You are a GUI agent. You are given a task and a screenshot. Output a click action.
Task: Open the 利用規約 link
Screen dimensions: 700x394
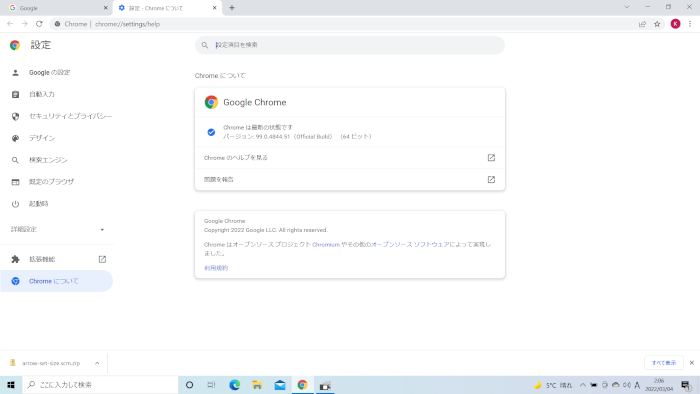[216, 268]
